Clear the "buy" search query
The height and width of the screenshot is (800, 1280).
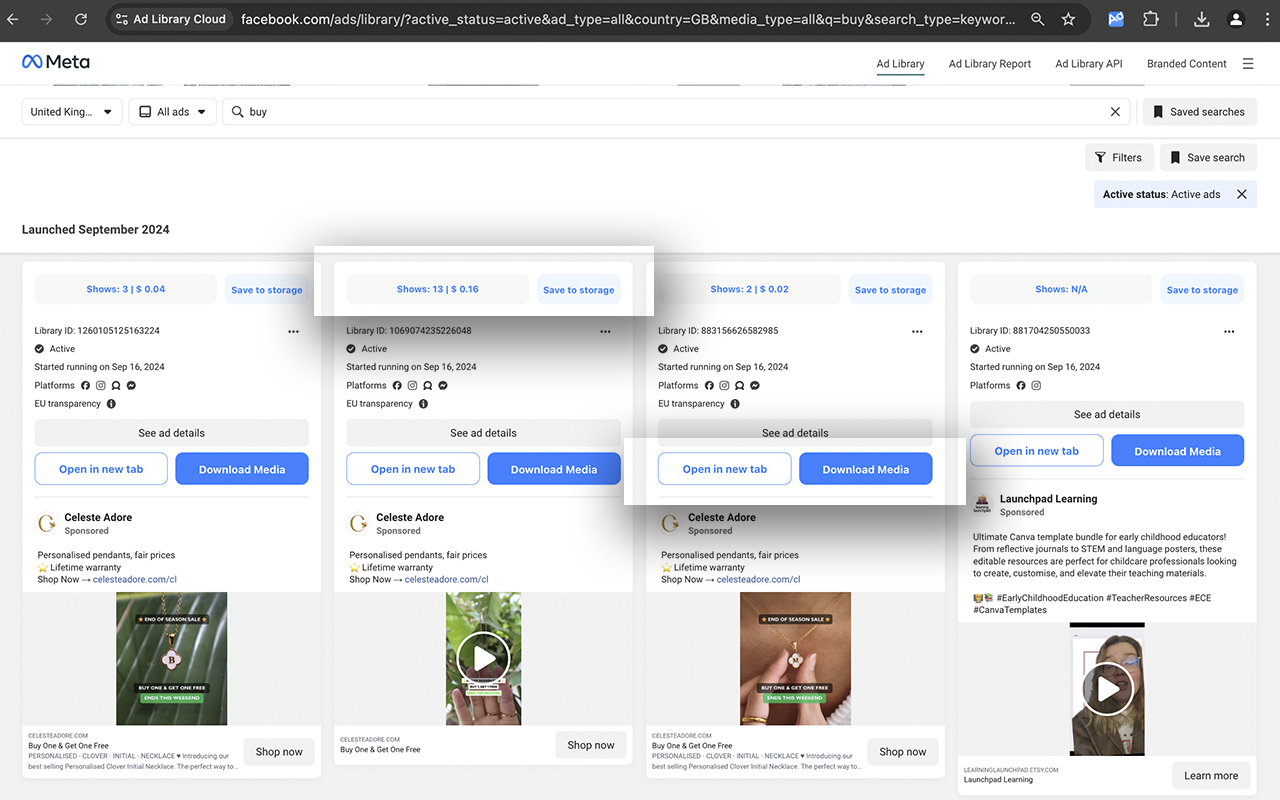(x=1115, y=112)
